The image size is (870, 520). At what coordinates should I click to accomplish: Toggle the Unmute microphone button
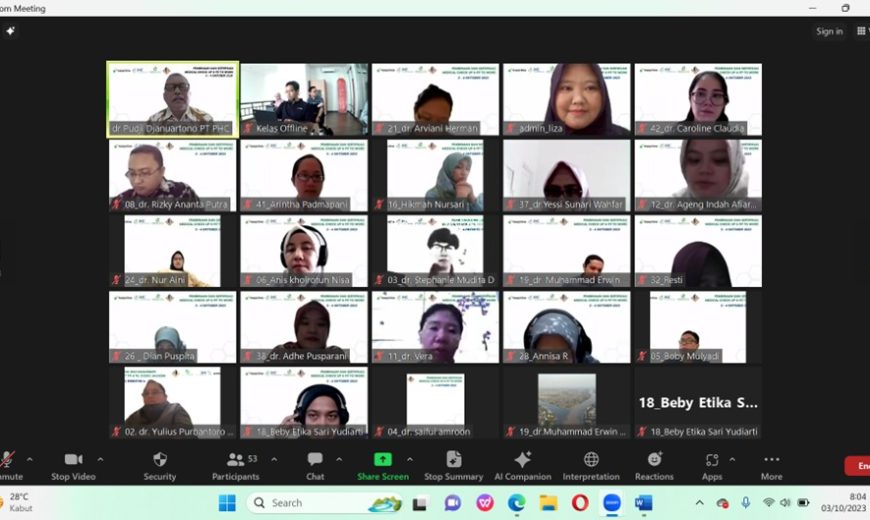8,466
